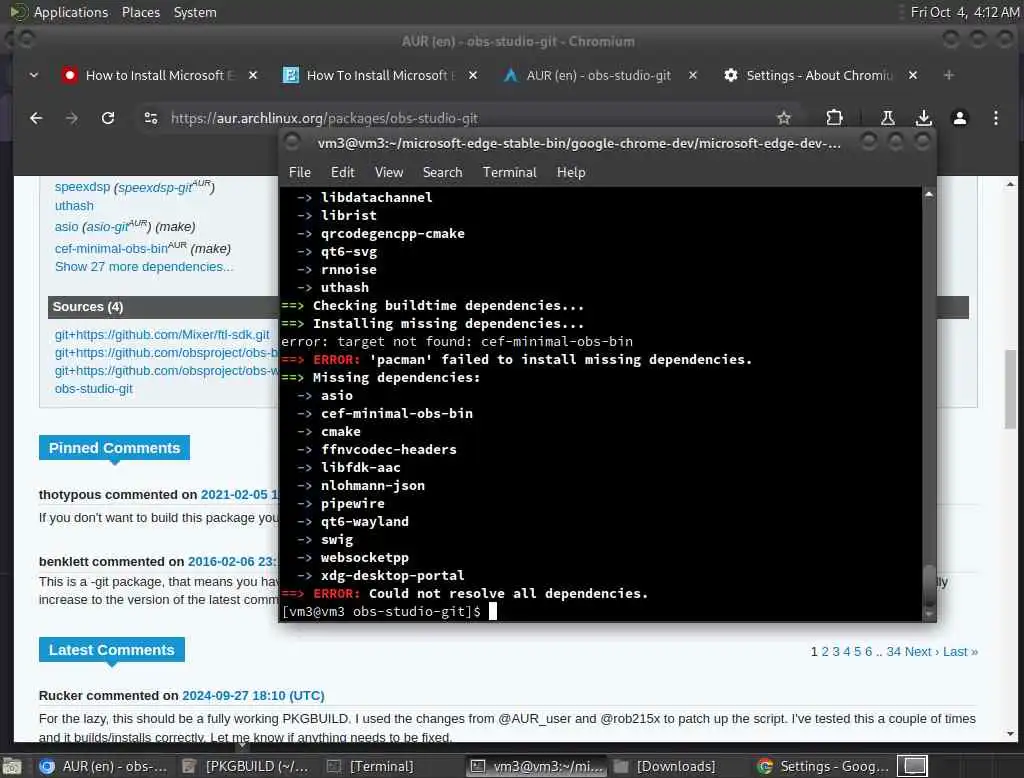Click the address bar URL field
This screenshot has height=778, width=1024.
click(x=457, y=118)
